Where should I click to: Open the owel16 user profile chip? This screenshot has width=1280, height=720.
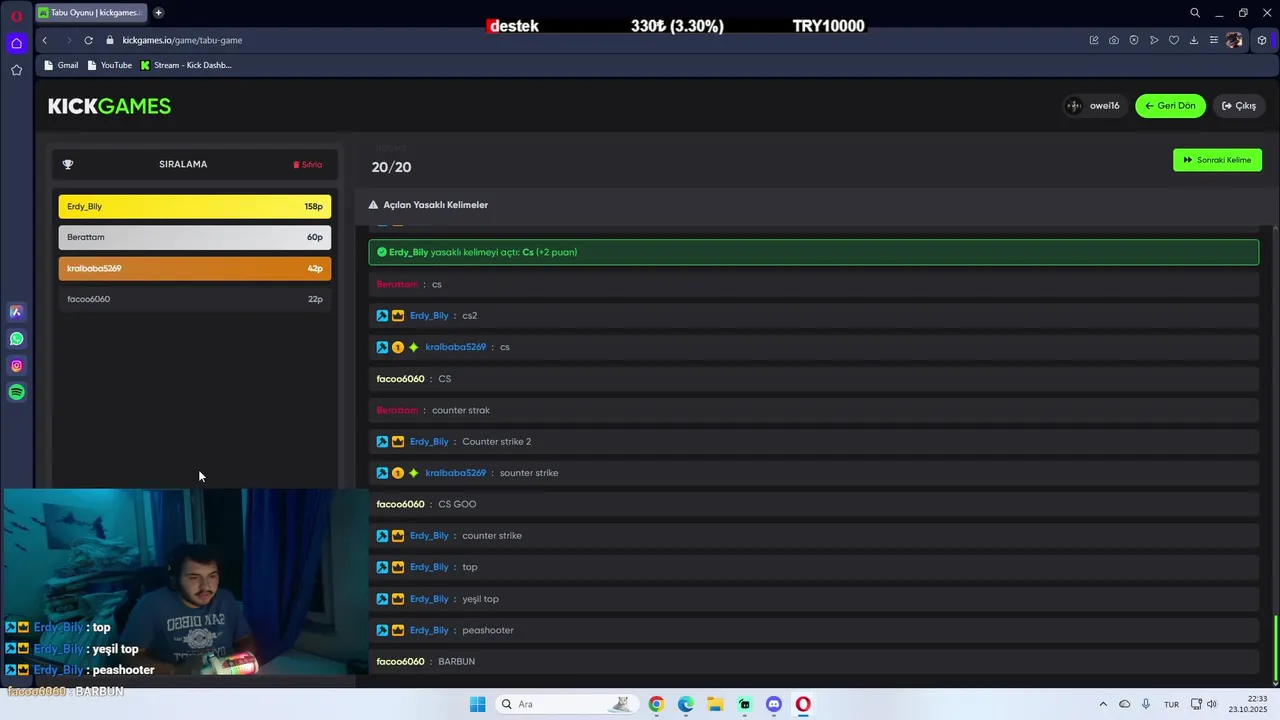1095,106
